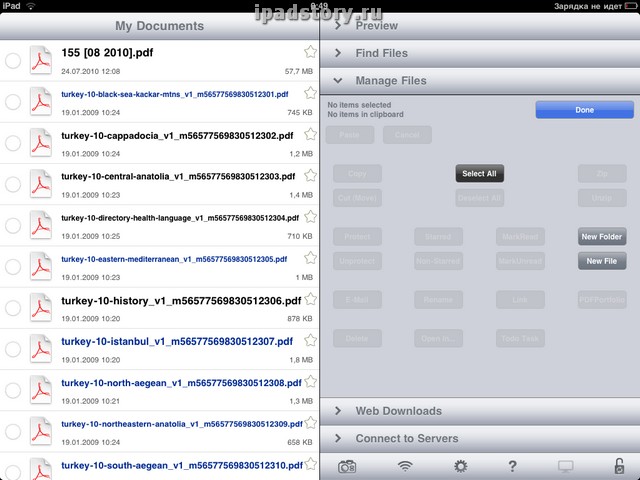Tap PDF icon of turkey-10-cappadocia file
The width and height of the screenshot is (640, 480).
tap(41, 143)
